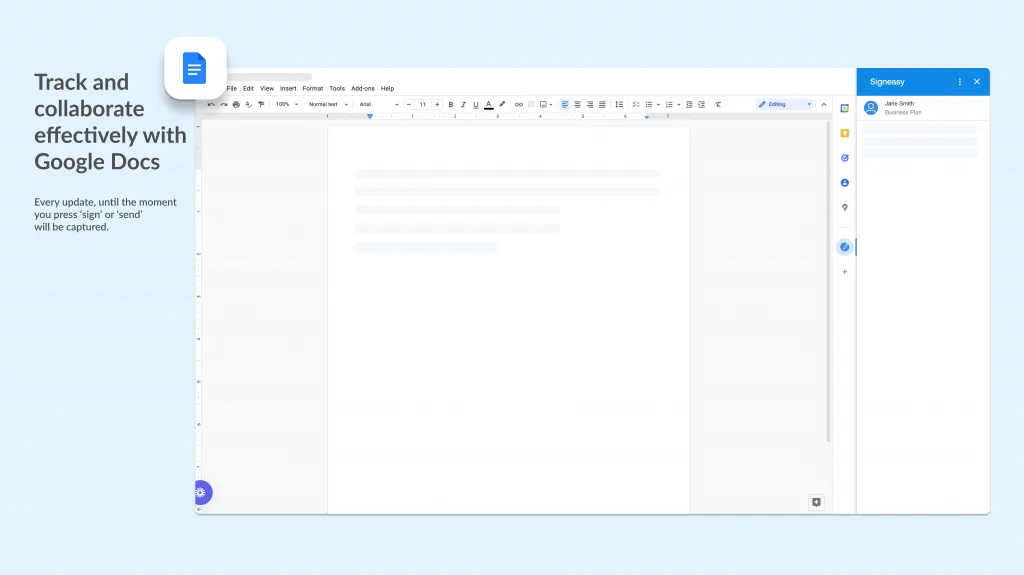Image resolution: width=1024 pixels, height=575 pixels.
Task: Click Jane Smith profile avatar
Action: point(871,108)
